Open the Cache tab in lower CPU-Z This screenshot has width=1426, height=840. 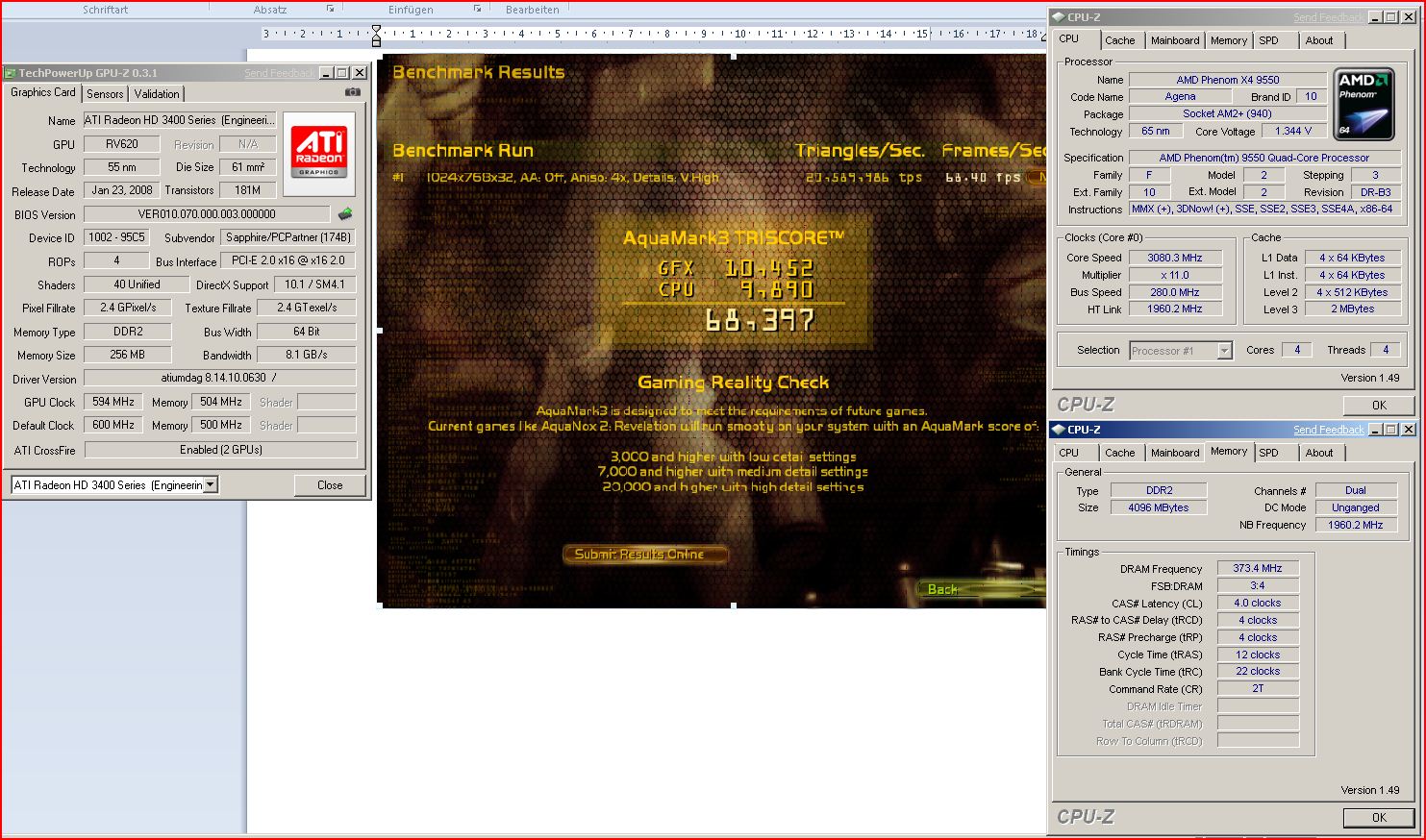(x=1119, y=453)
